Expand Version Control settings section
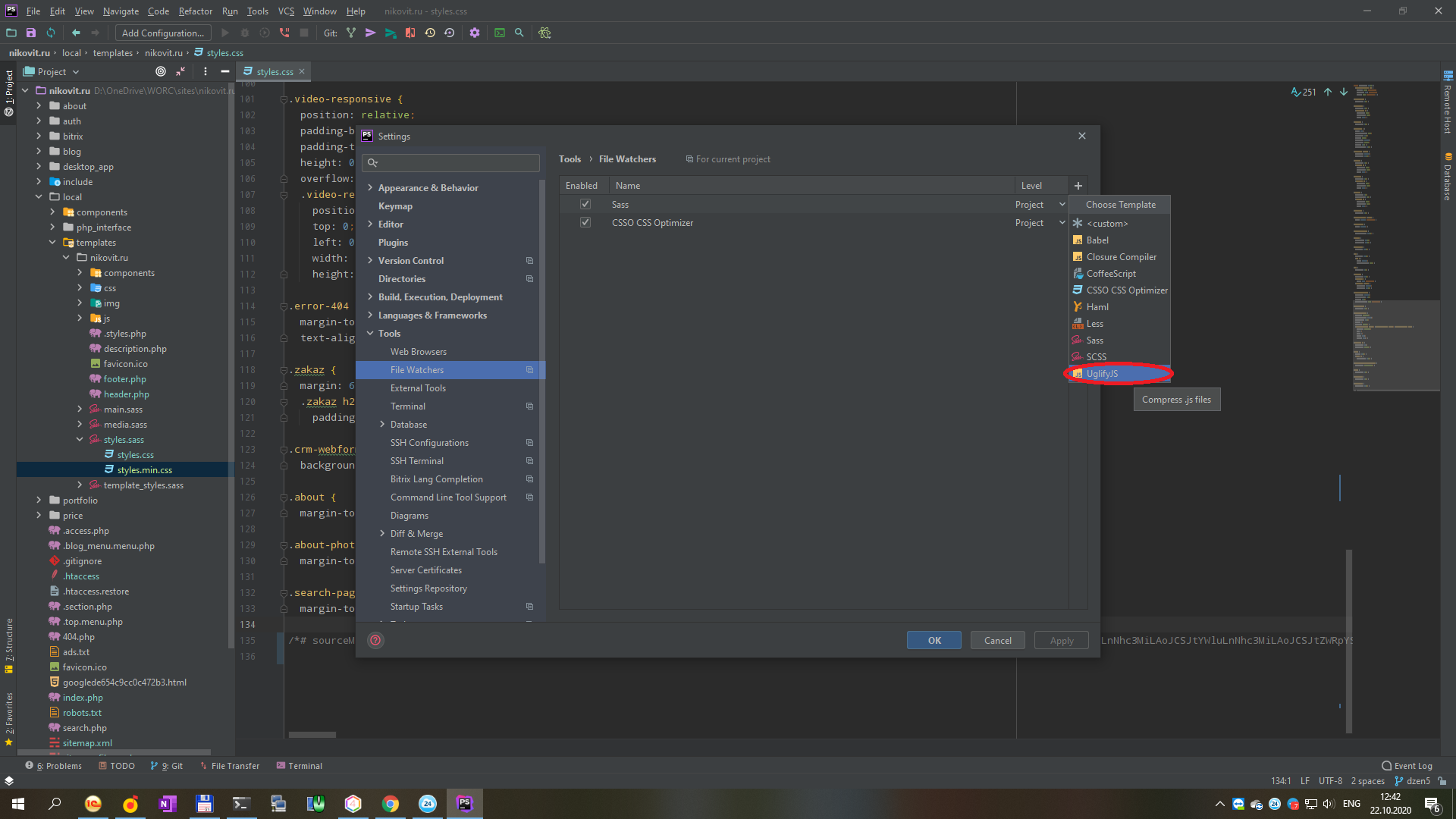The image size is (1456, 819). pyautogui.click(x=370, y=260)
